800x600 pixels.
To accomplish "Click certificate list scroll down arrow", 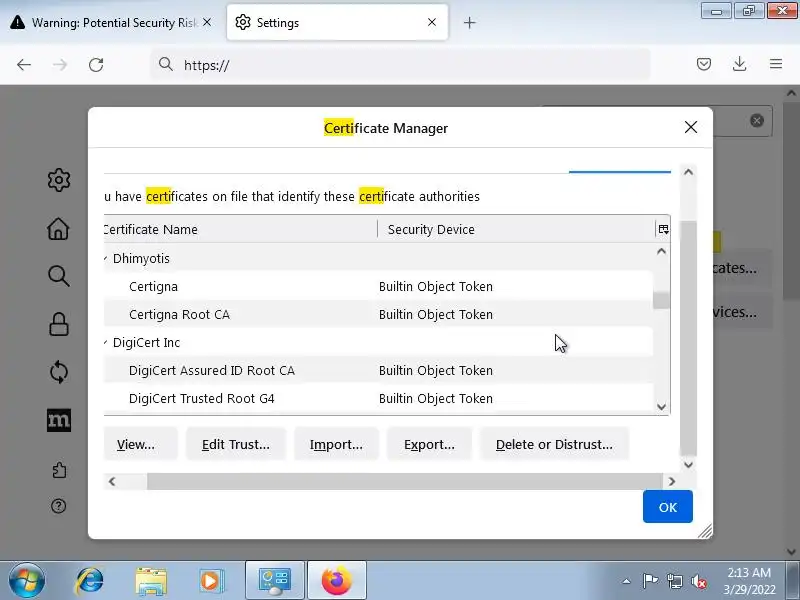I will [661, 407].
